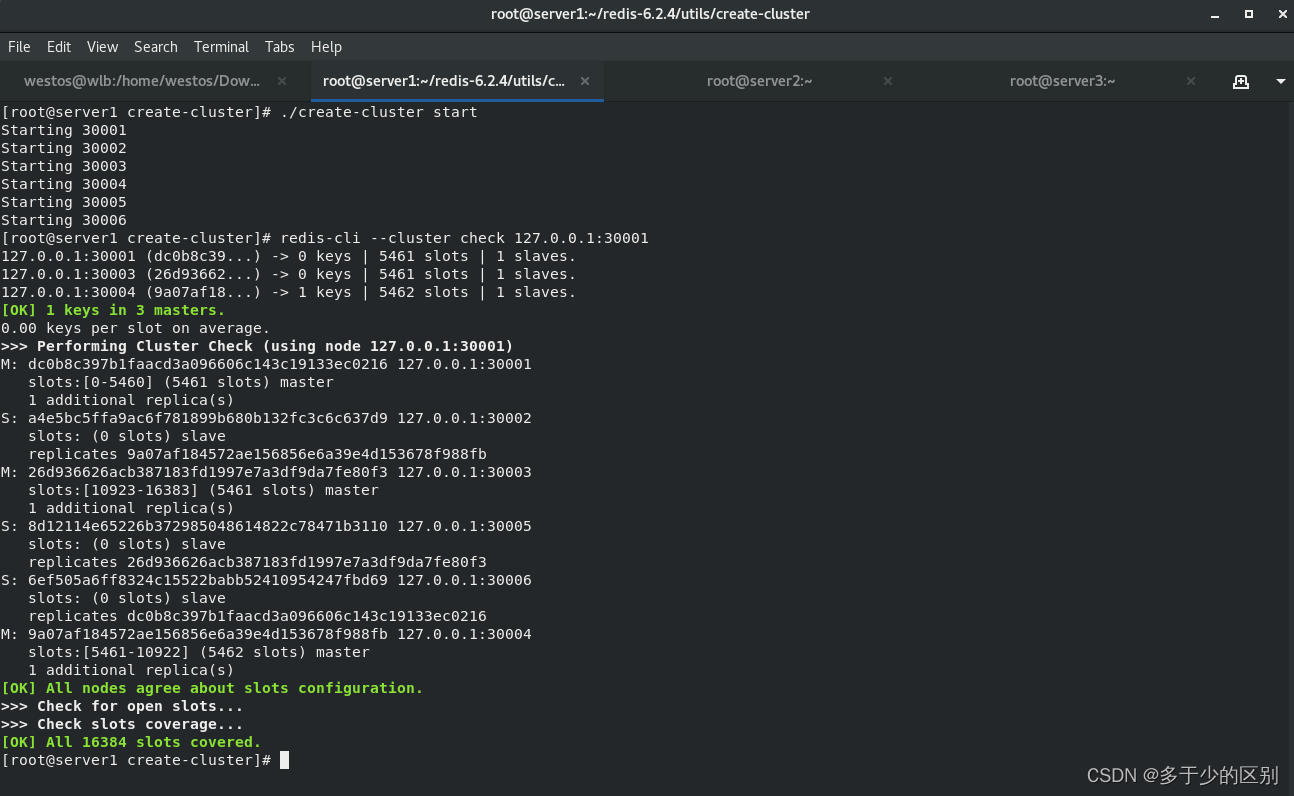1294x796 pixels.
Task: Click the '127.0.0.1:30004 (9a07af18...)' summary line
Action: point(289,292)
